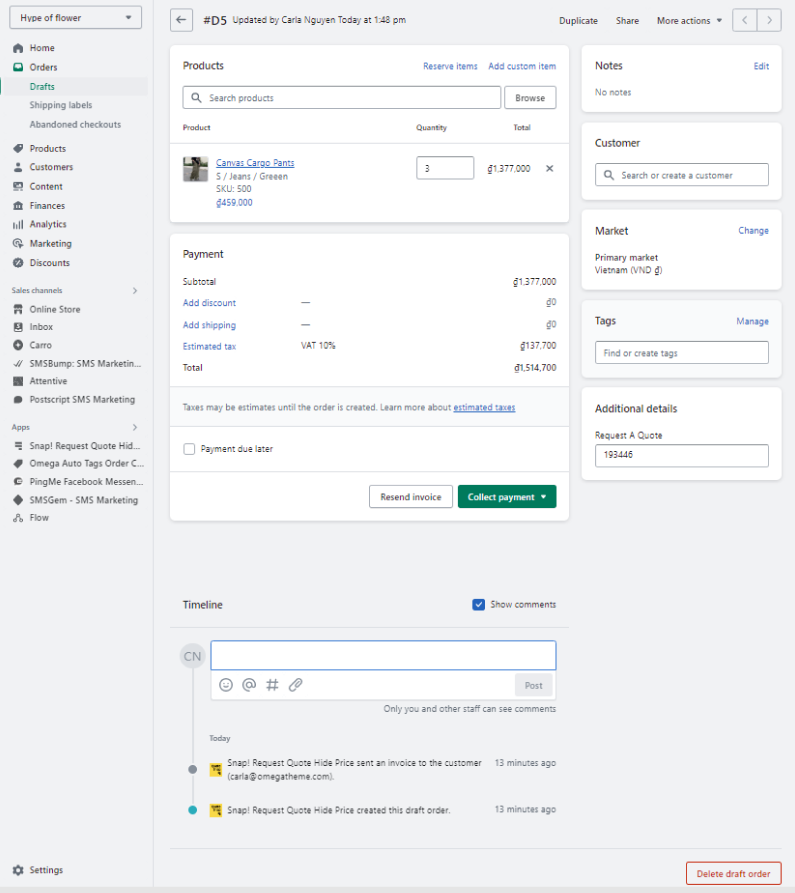Open the Add discount link
The width and height of the screenshot is (795, 893).
point(209,303)
